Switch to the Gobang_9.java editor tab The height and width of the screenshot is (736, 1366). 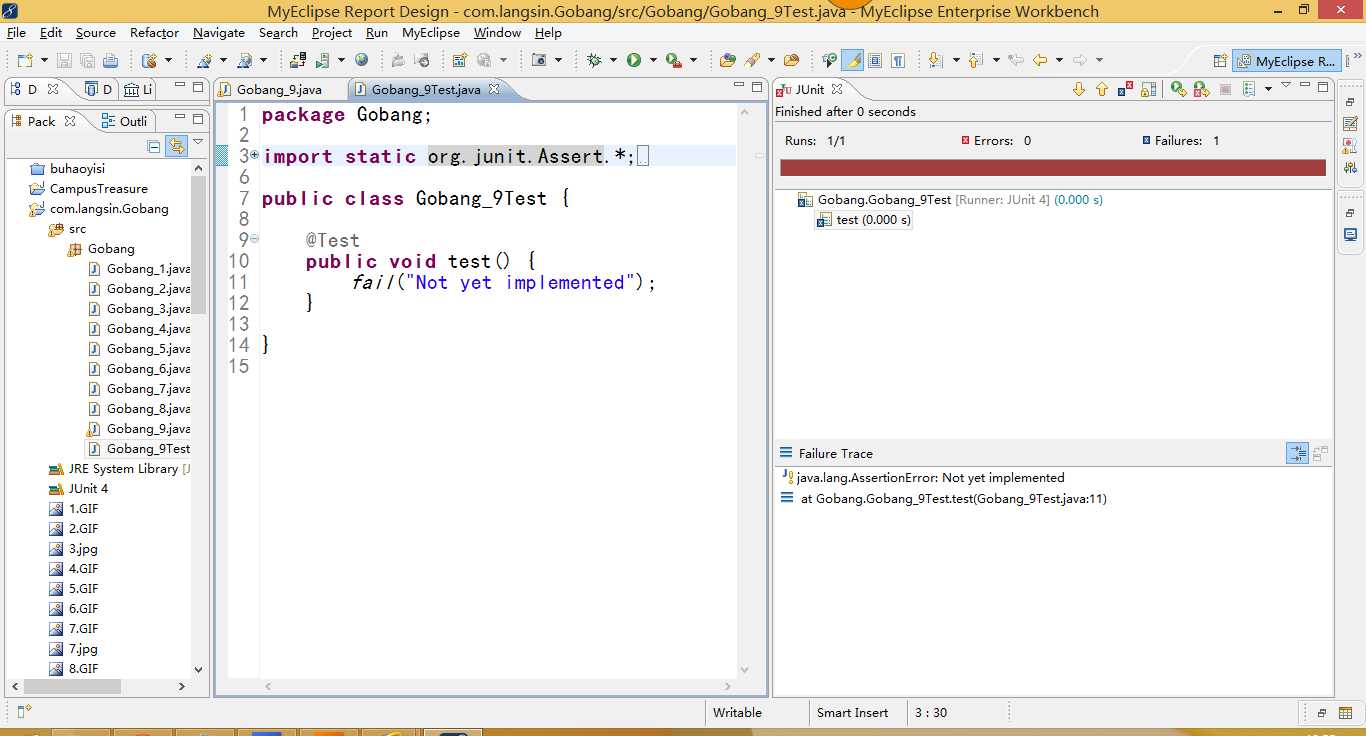tap(279, 89)
